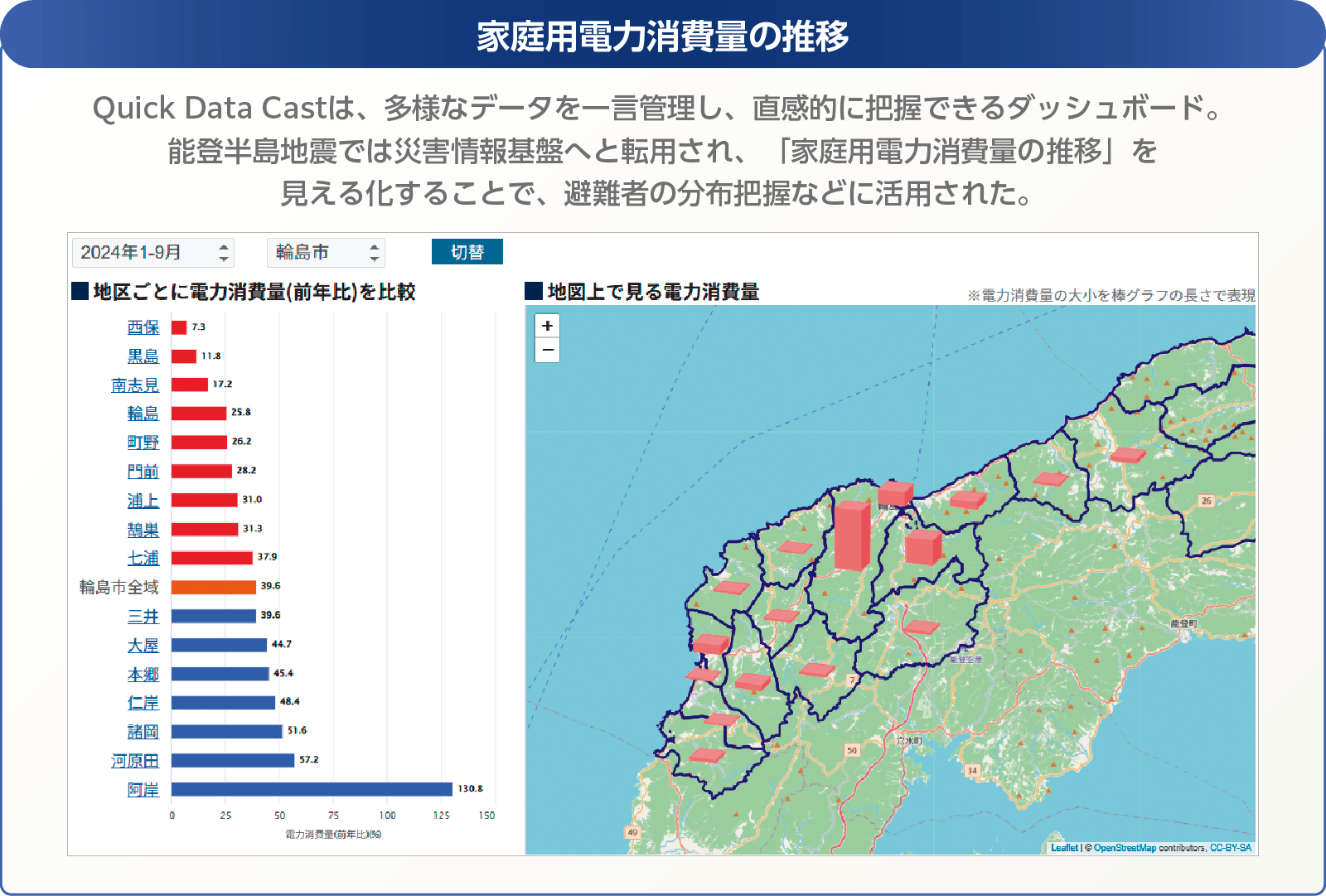
Task: Click route 26 road marker on map
Action: coord(1207,501)
